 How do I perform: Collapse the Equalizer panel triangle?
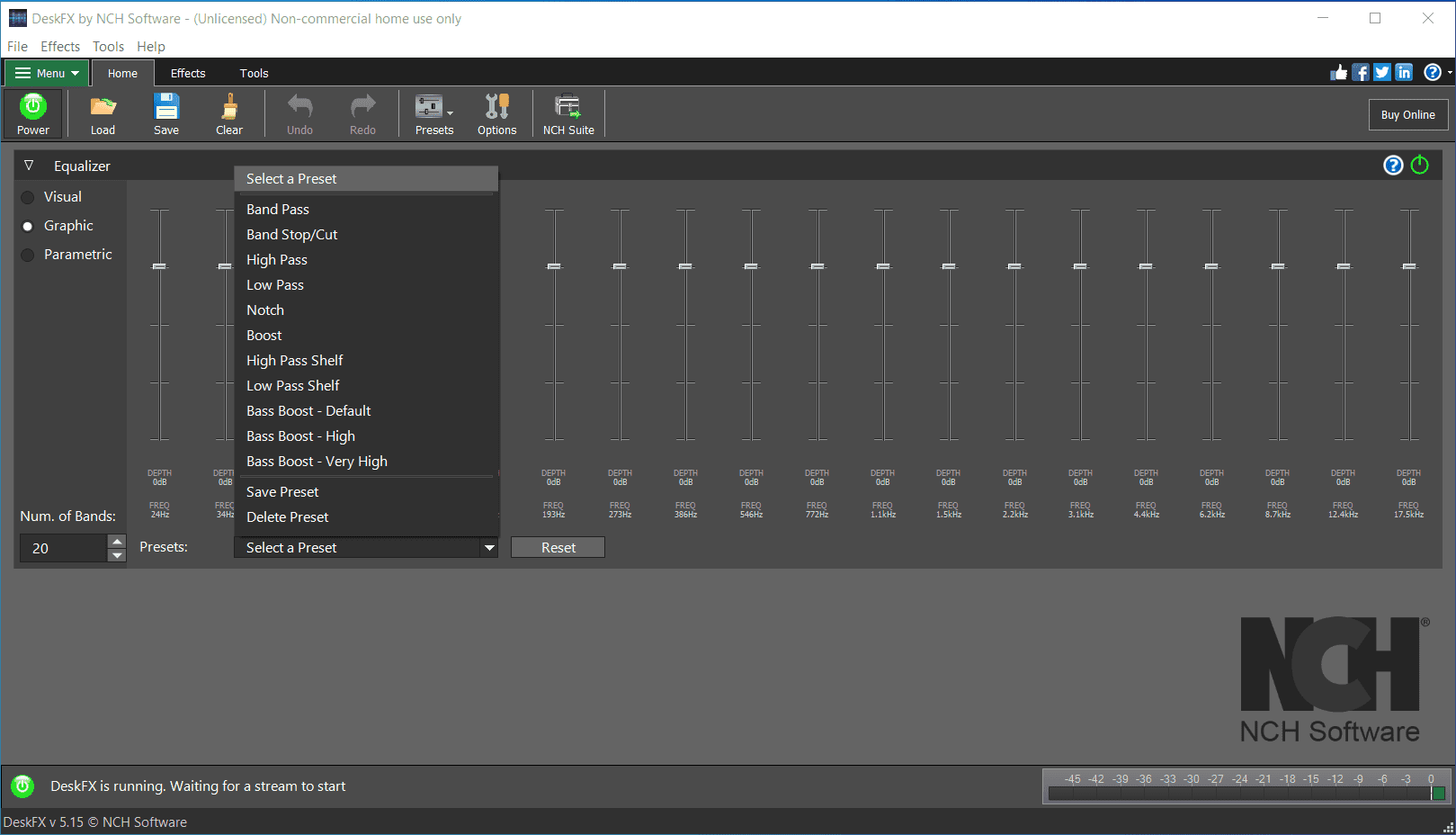29,166
